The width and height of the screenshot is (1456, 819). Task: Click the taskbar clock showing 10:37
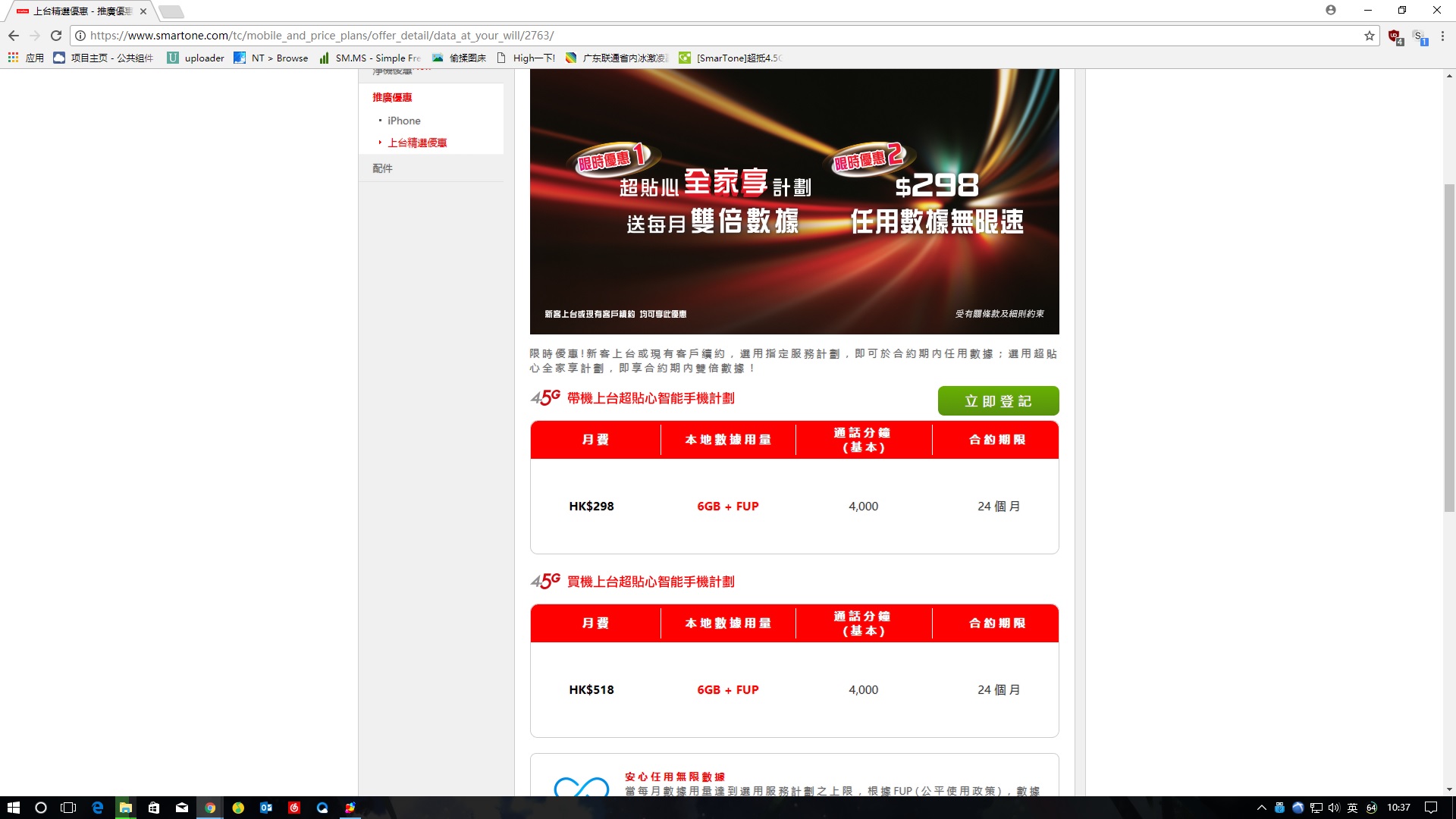(1398, 808)
